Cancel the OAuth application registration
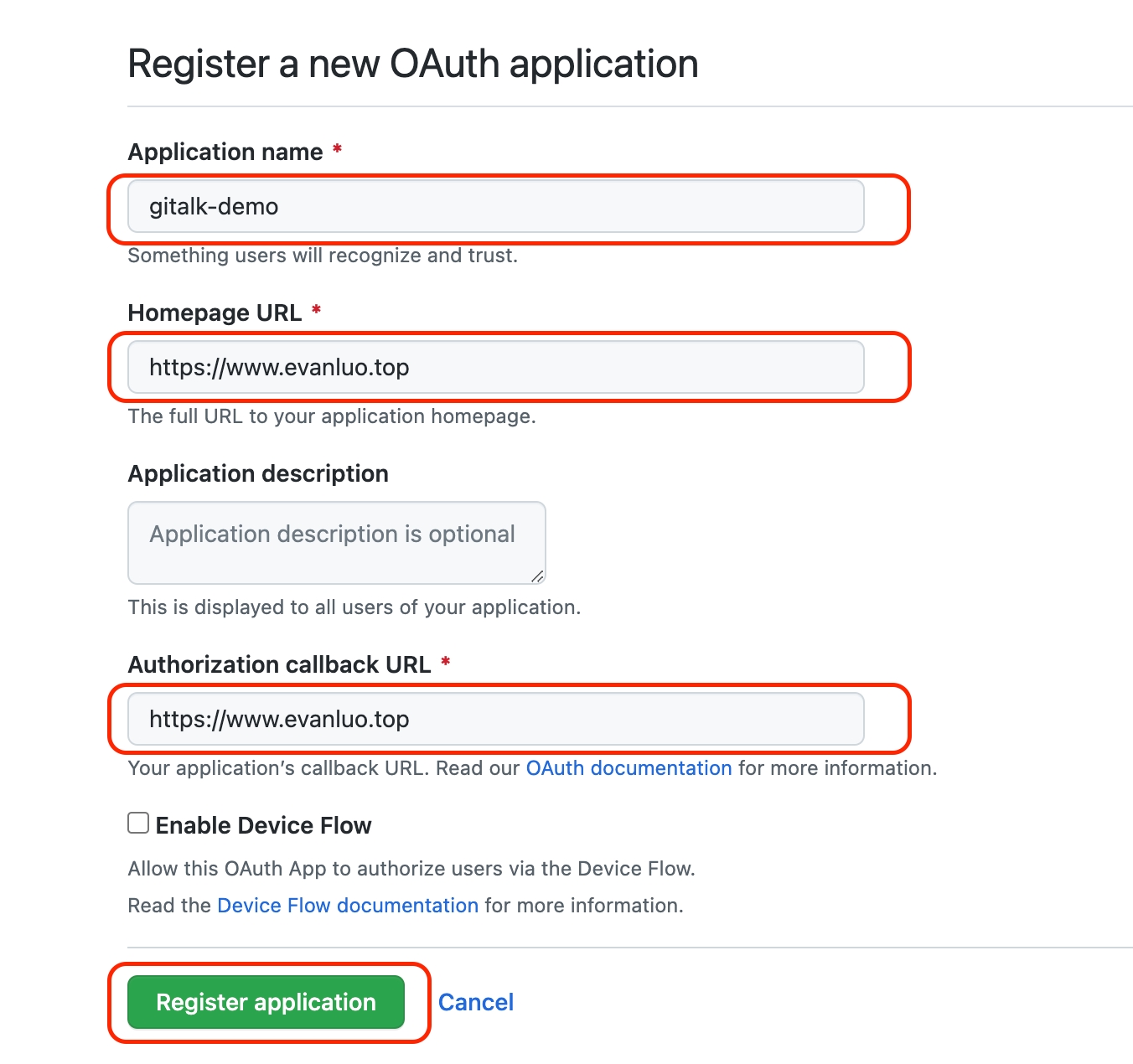The width and height of the screenshot is (1133, 1064). click(475, 1003)
